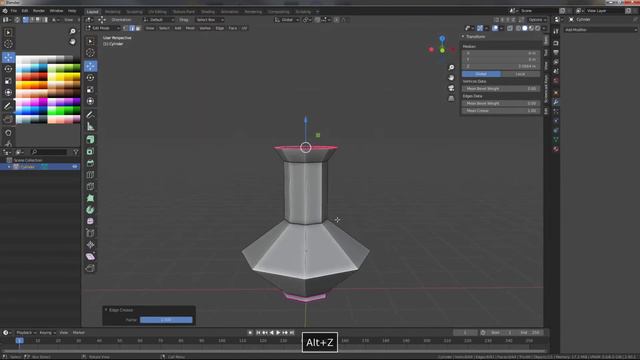Click the outliner search field
Viewport: 640px width, 360px height.
coord(49,152)
